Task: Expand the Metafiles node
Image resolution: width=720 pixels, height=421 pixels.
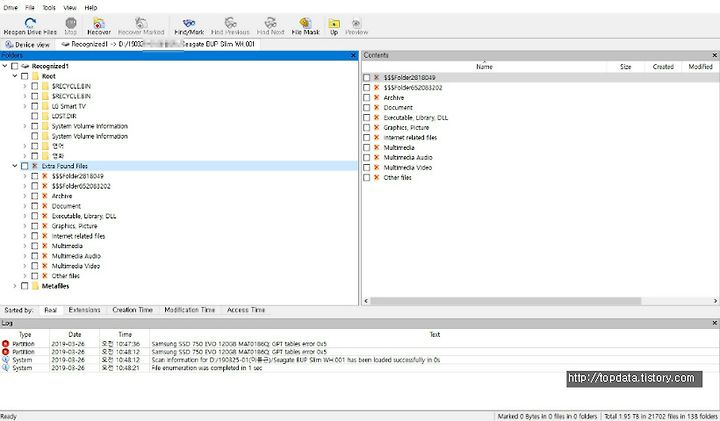Action: pyautogui.click(x=15, y=286)
